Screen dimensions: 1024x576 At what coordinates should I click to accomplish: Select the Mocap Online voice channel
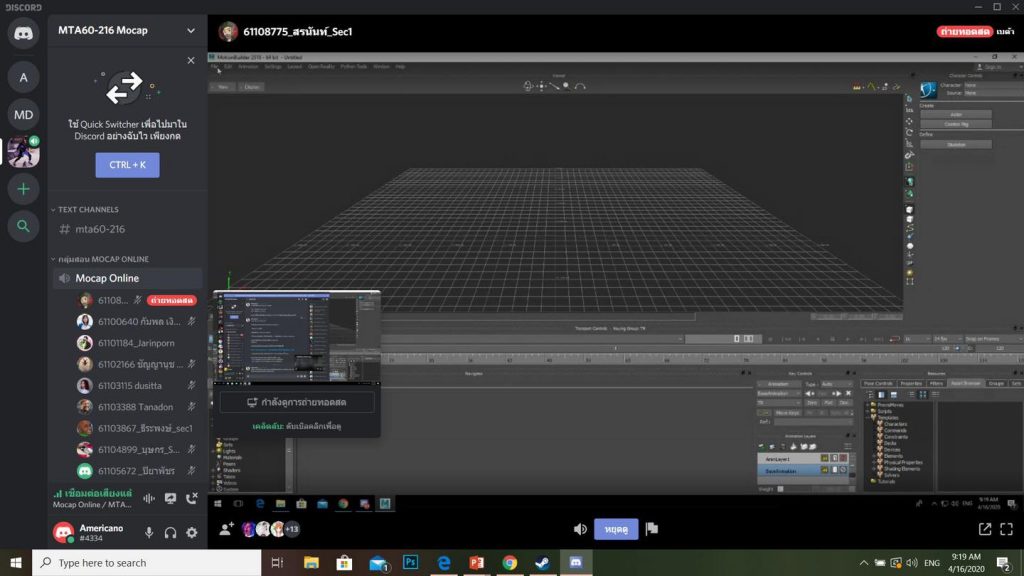tap(107, 278)
